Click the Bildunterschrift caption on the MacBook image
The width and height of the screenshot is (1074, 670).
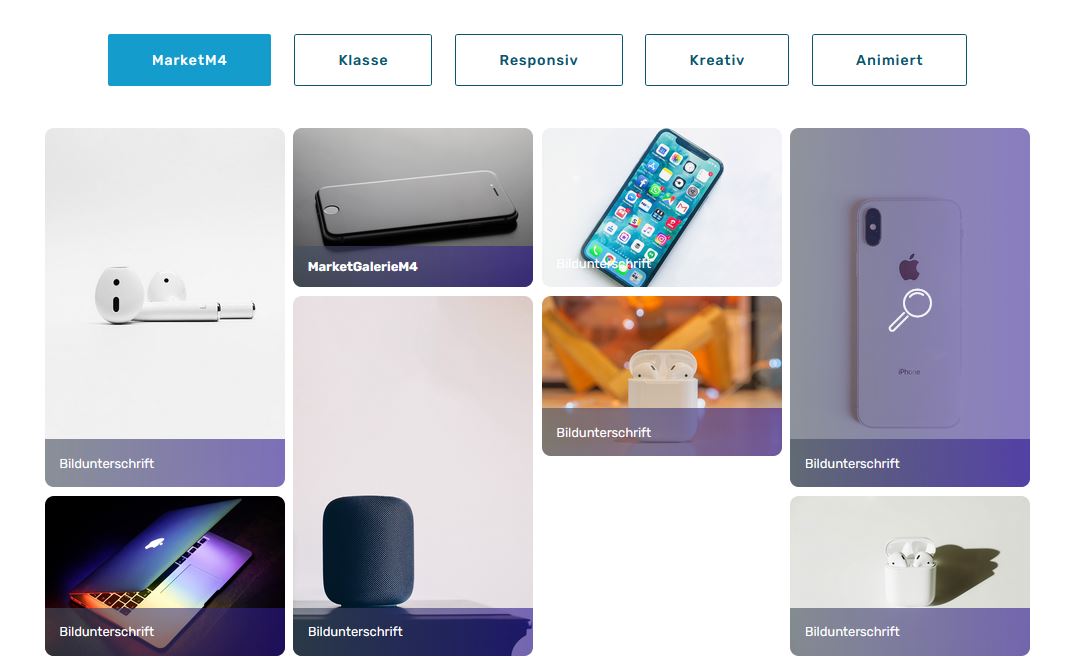(107, 631)
